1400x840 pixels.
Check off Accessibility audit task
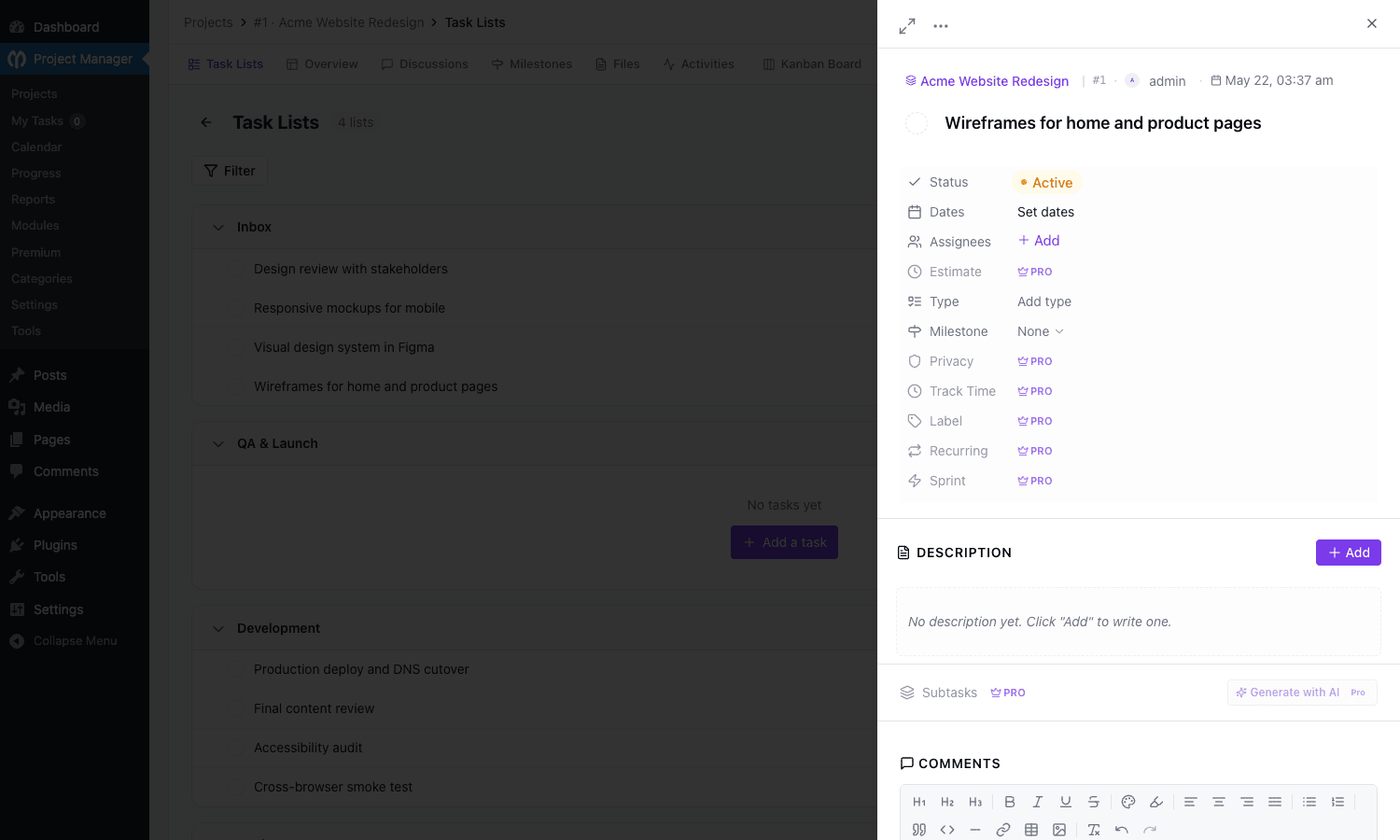(x=238, y=748)
